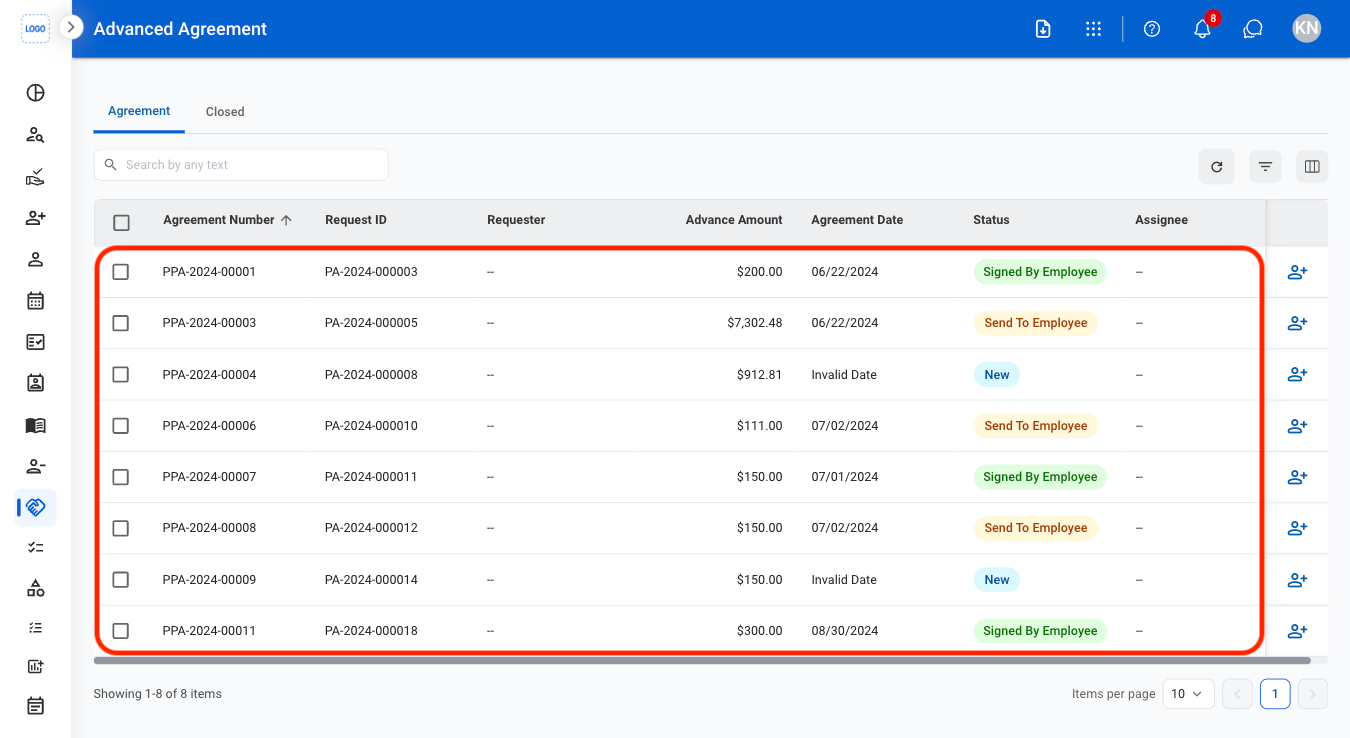
Task: Open the checklist card sidebar icon
Action: 35,342
